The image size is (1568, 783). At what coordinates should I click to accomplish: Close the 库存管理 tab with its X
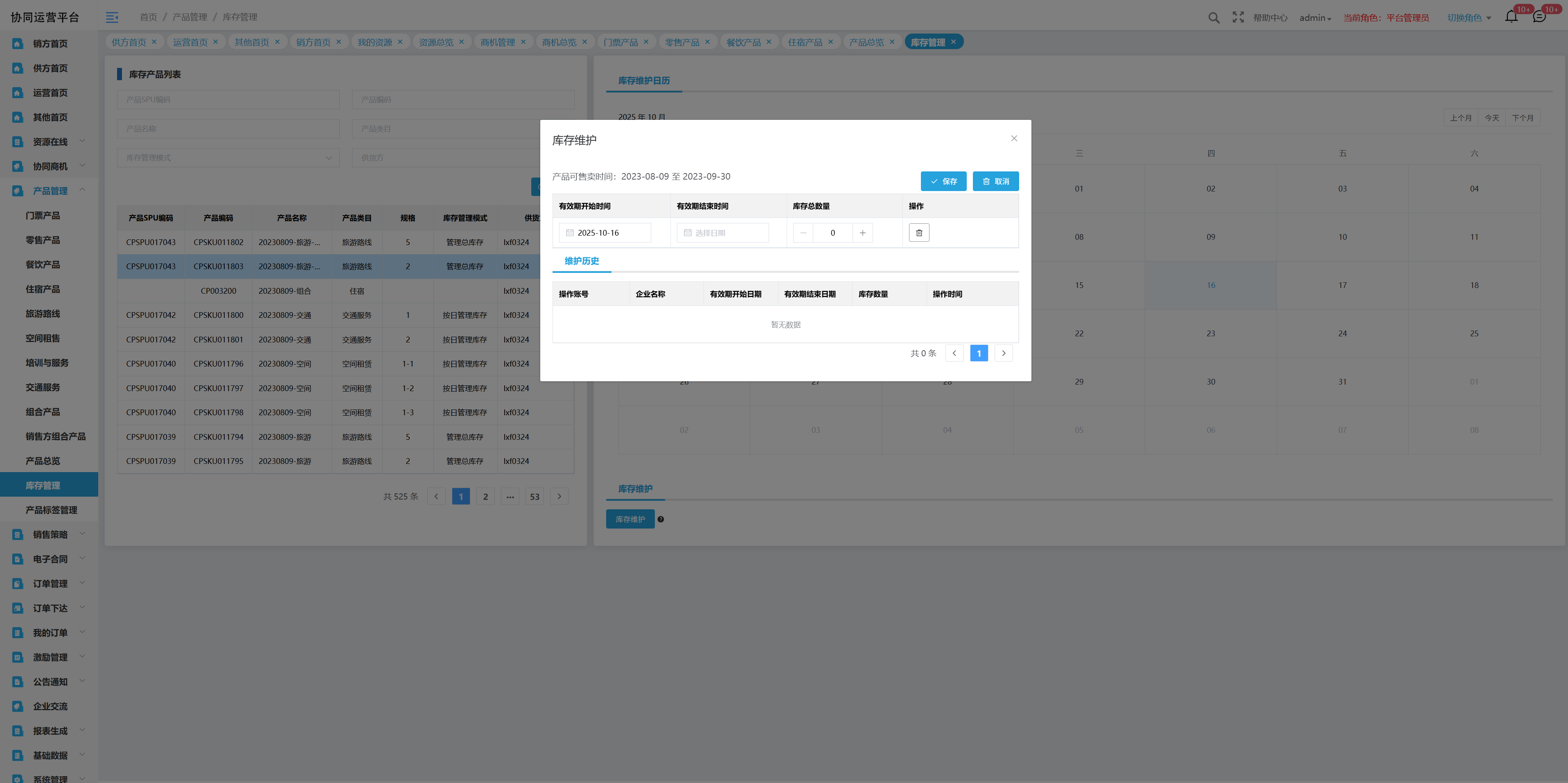coord(953,42)
